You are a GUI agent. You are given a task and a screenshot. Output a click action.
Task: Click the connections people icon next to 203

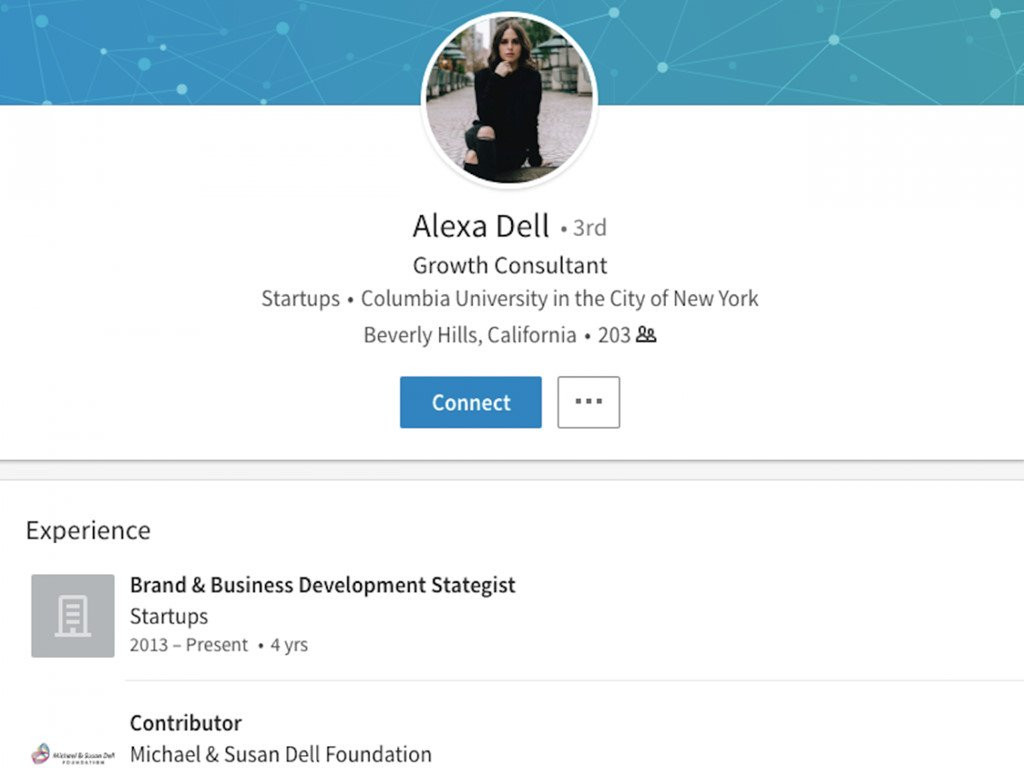coord(646,335)
